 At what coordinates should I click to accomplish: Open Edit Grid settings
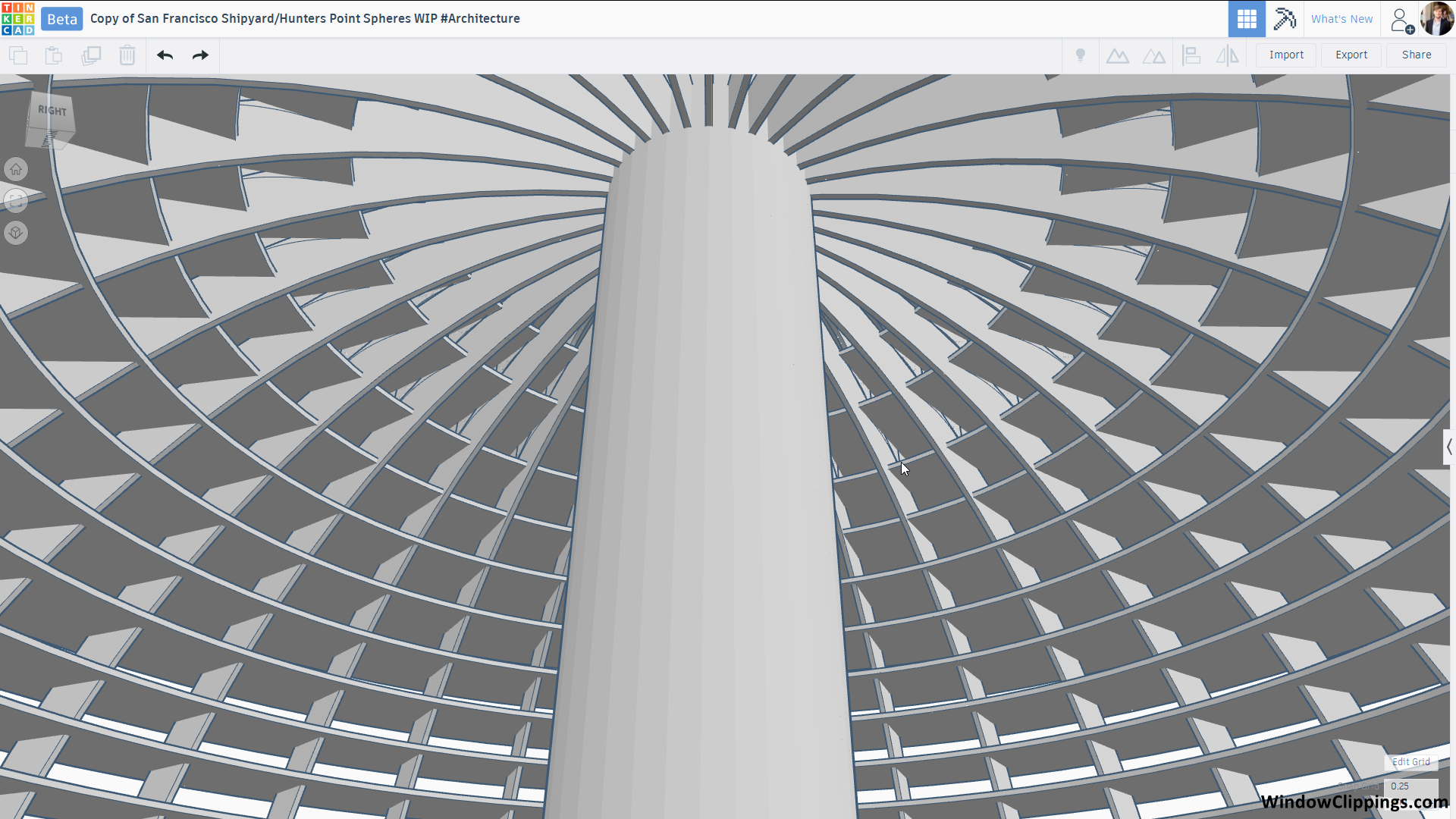1410,761
